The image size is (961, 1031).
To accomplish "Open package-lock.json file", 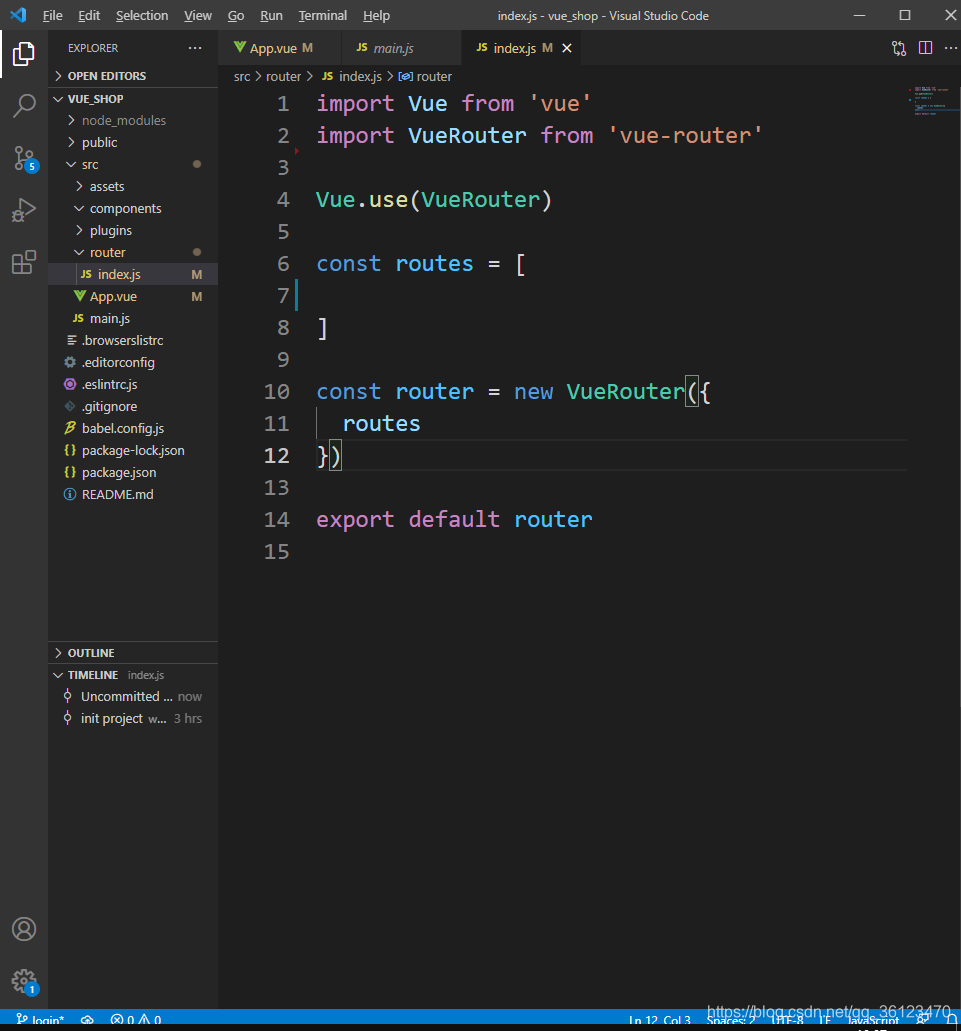I will 133,450.
